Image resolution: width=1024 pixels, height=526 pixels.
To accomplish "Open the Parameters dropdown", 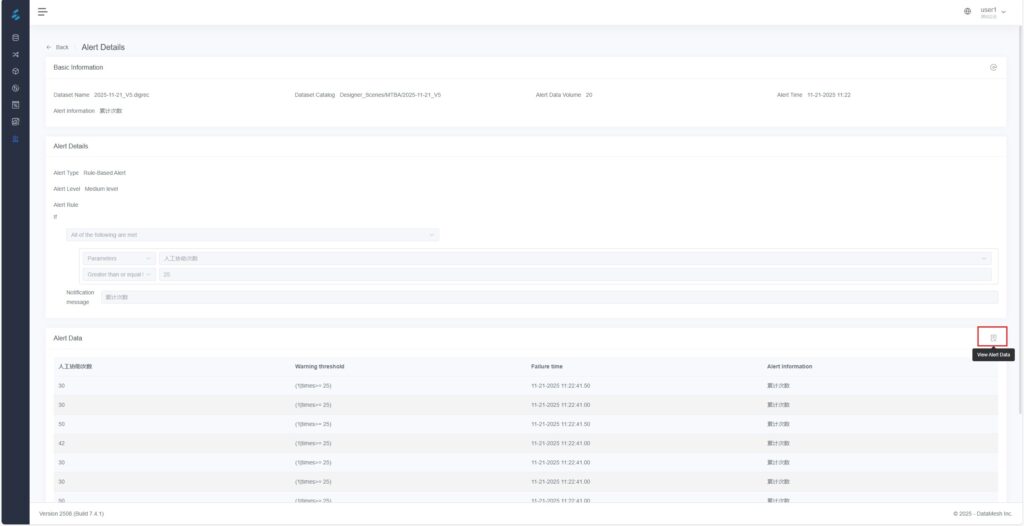I will [x=119, y=258].
